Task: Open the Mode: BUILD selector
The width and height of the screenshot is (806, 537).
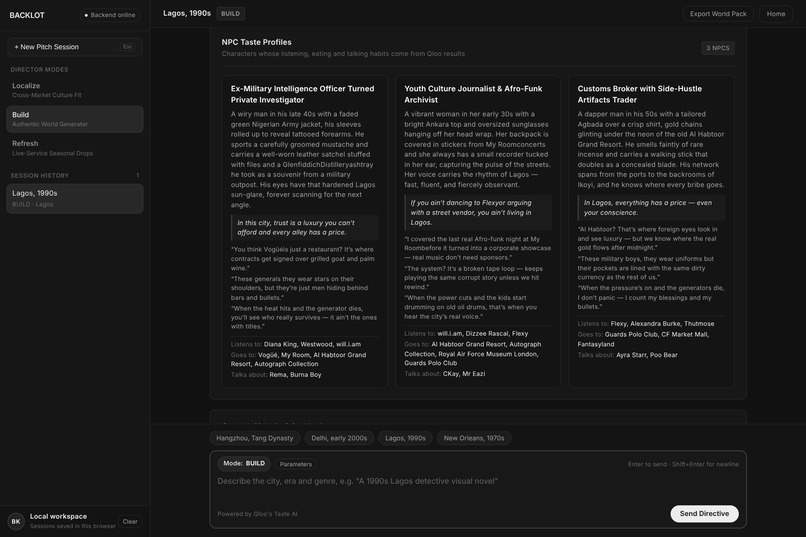Action: [x=244, y=464]
